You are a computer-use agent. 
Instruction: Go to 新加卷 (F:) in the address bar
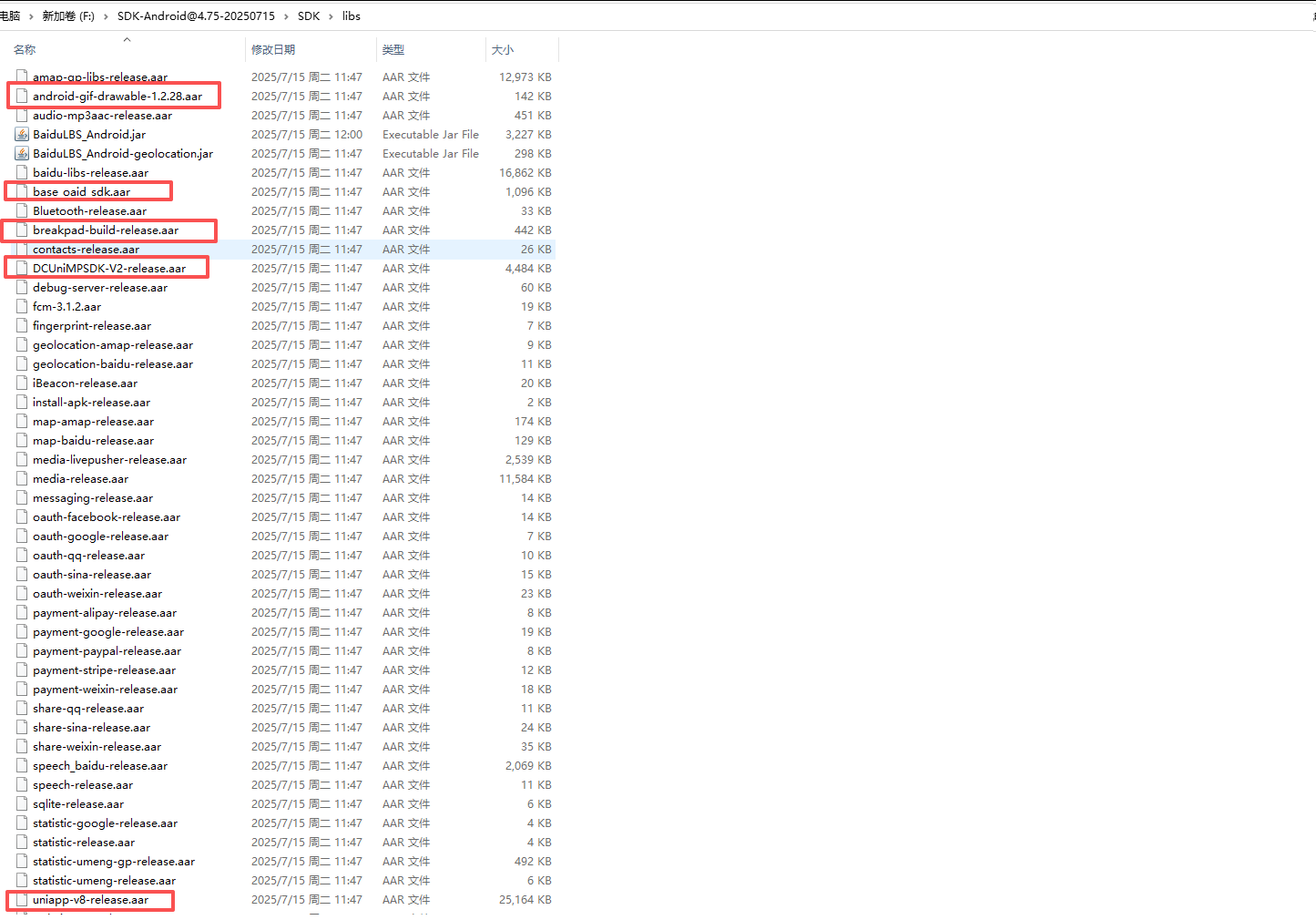pos(68,16)
